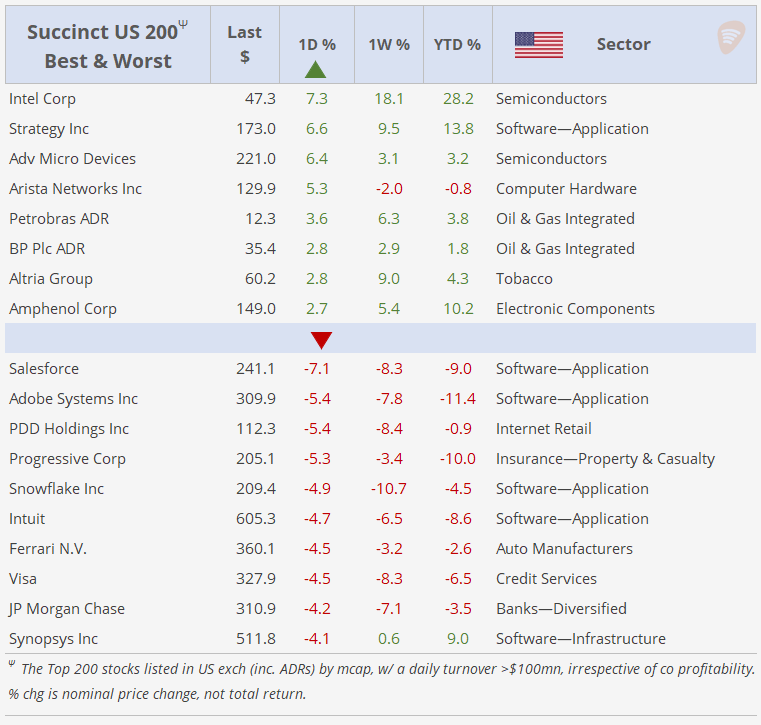The image size is (761, 725).
Task: Click Salesforce 1D value -7.1
Action: tap(316, 369)
